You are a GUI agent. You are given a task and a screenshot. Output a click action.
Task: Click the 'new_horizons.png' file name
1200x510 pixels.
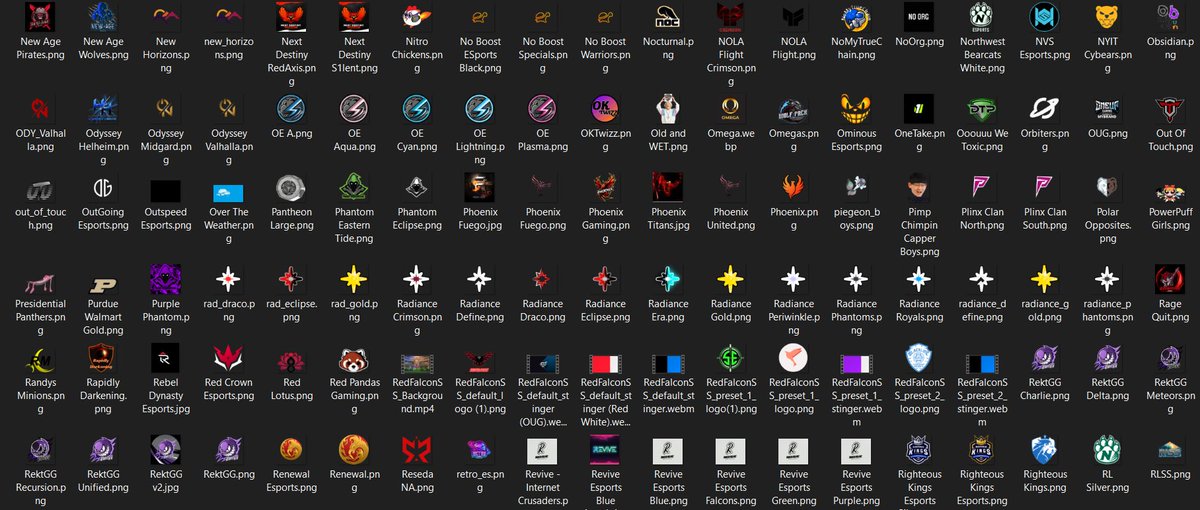[x=228, y=48]
